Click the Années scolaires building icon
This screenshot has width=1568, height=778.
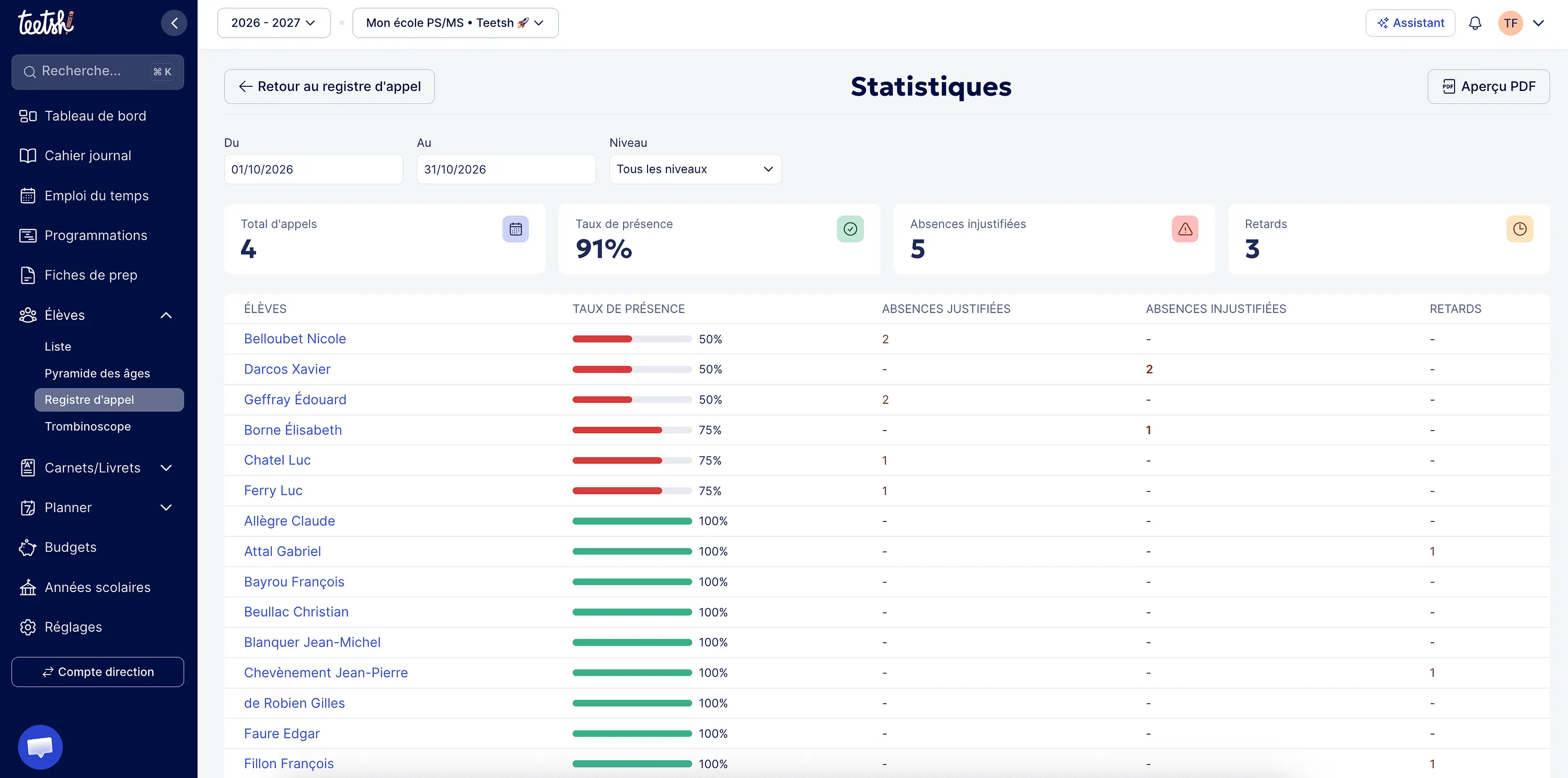tap(28, 587)
